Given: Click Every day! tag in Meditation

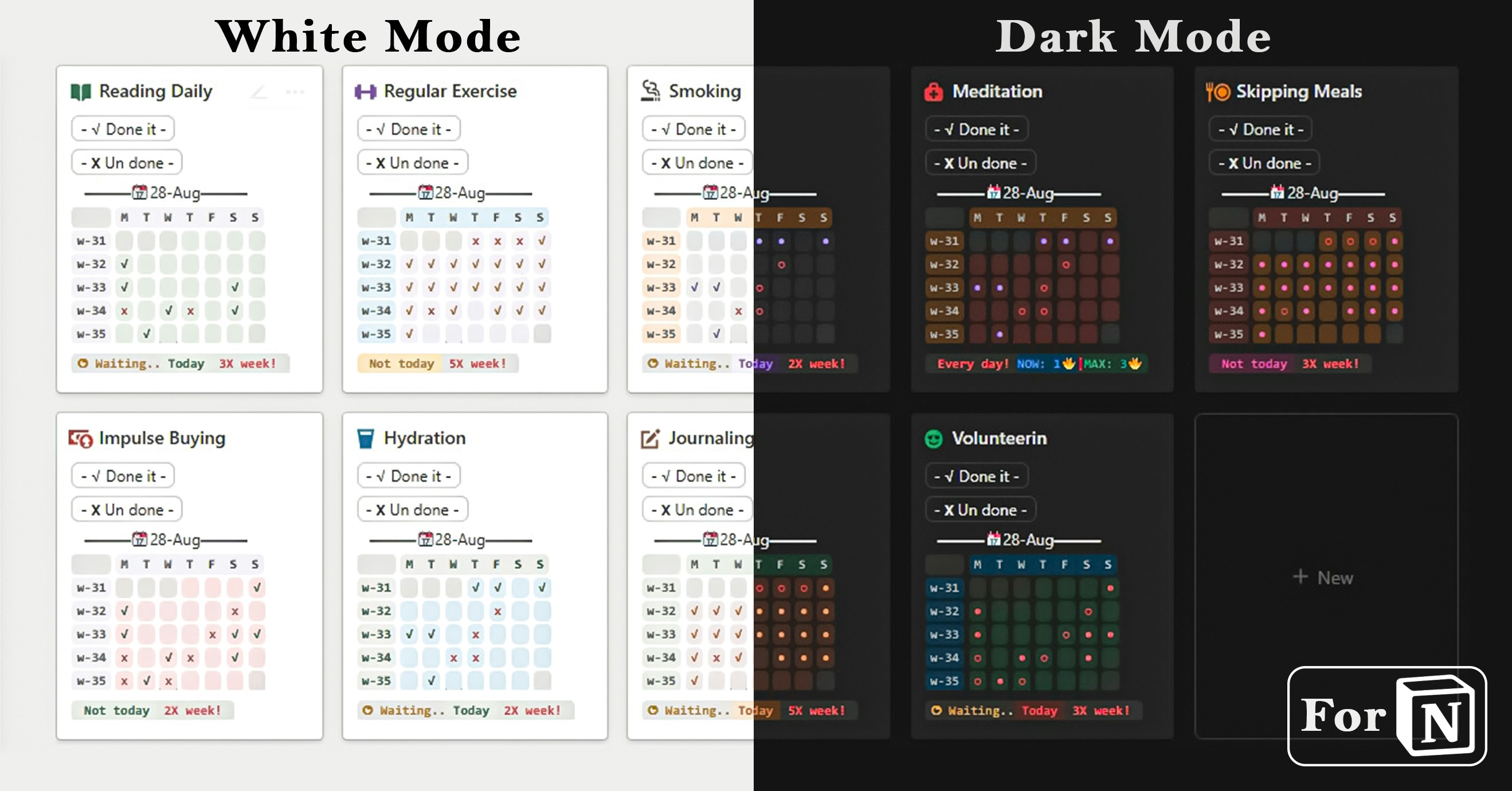Looking at the screenshot, I should coord(973,364).
